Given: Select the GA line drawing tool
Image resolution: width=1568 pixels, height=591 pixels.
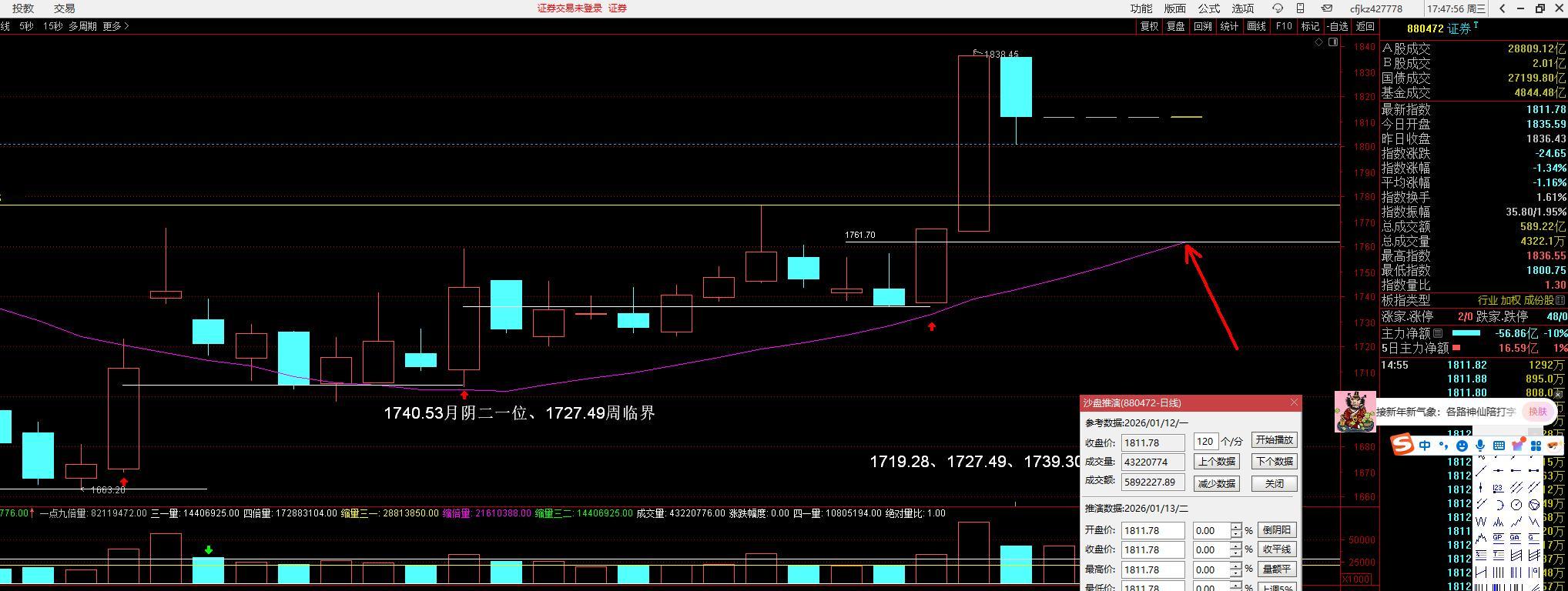Looking at the screenshot, I should point(1515,538).
